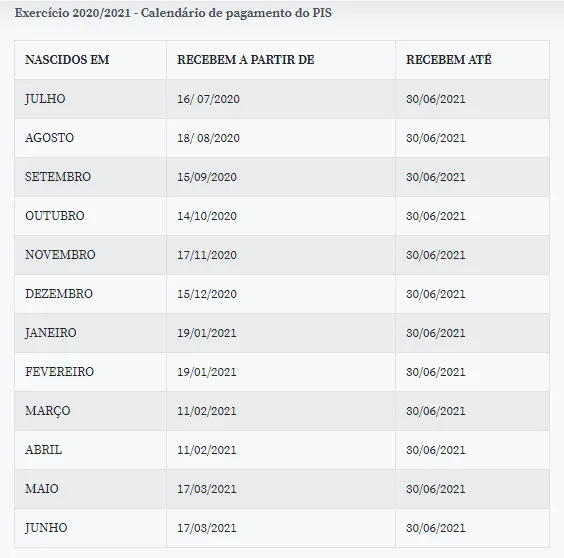Click date 15/12/2020 in DEZEMBRO row
564x558 pixels.
pos(207,294)
